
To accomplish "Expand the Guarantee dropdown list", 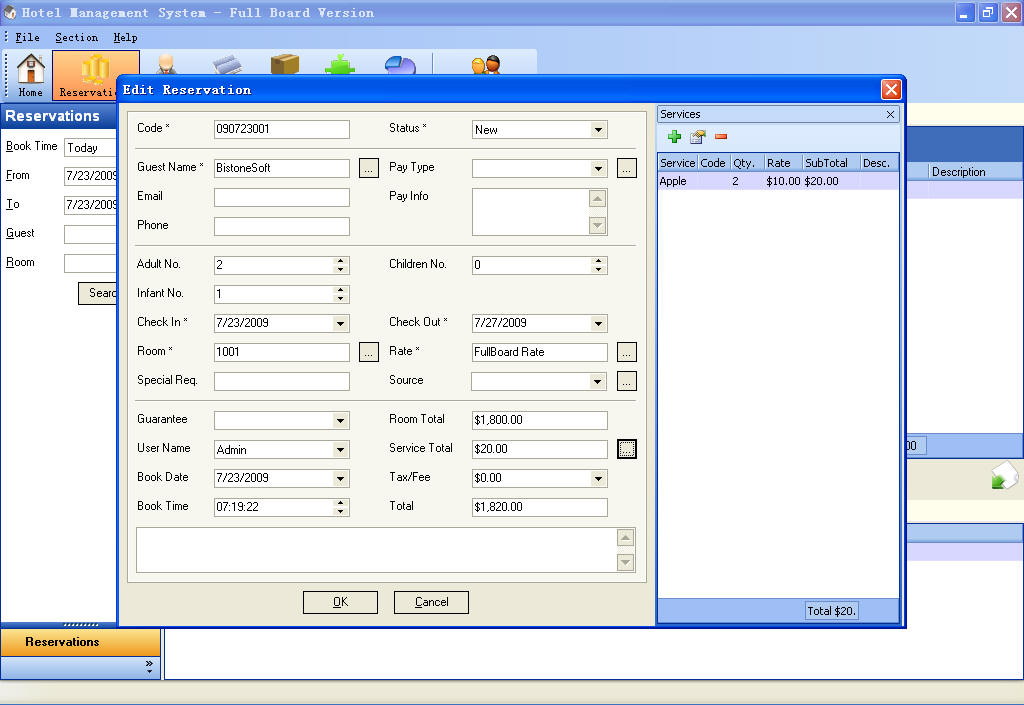I will click(x=340, y=421).
